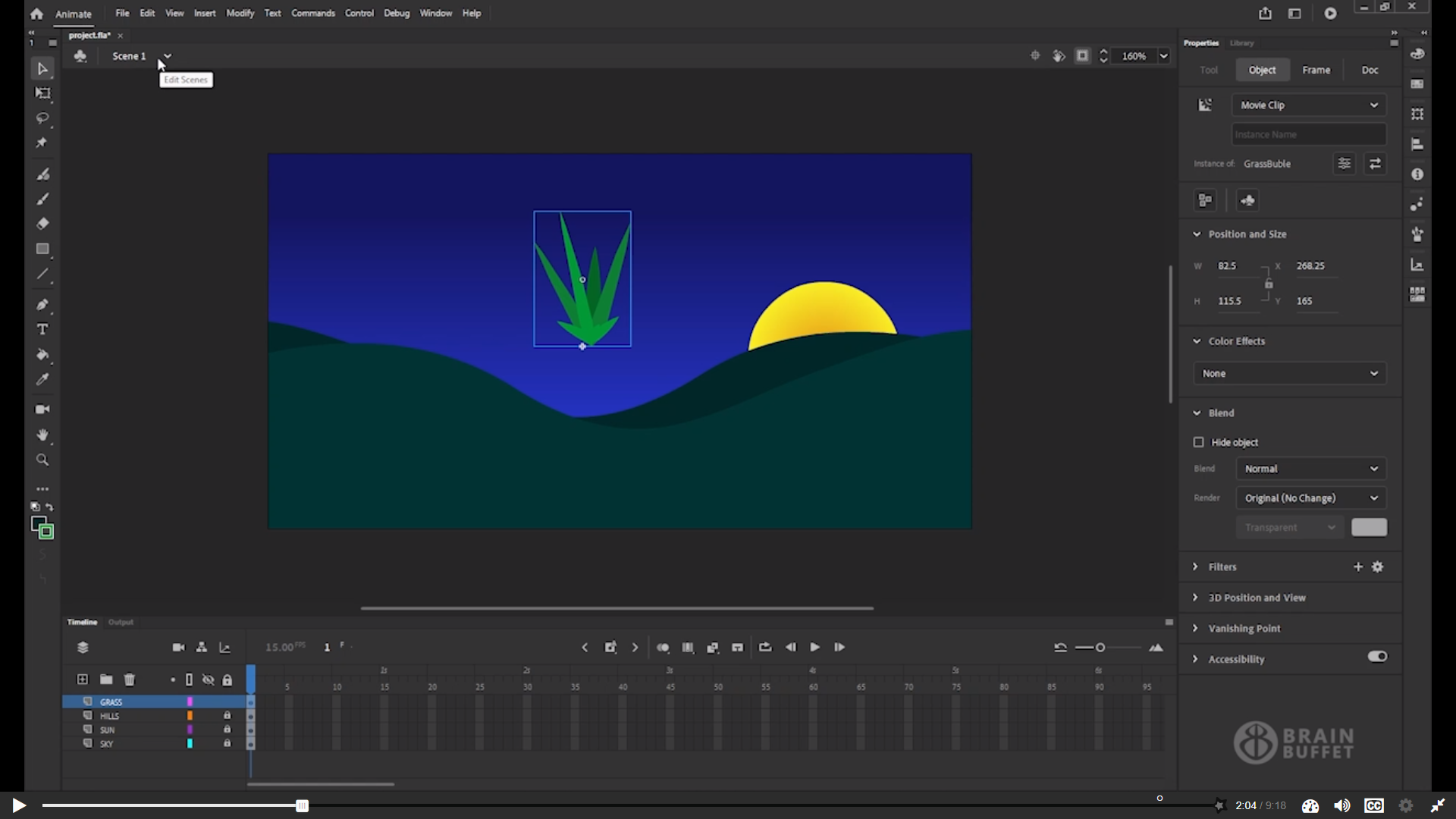The image size is (1456, 819).
Task: Select the Lasso tool
Action: 42,118
